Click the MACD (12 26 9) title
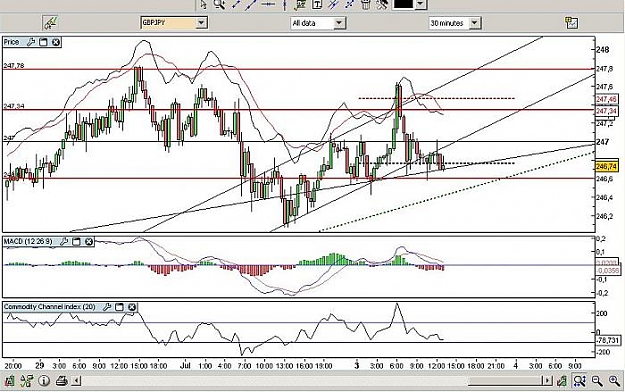This screenshot has height=392, width=625. point(28,242)
